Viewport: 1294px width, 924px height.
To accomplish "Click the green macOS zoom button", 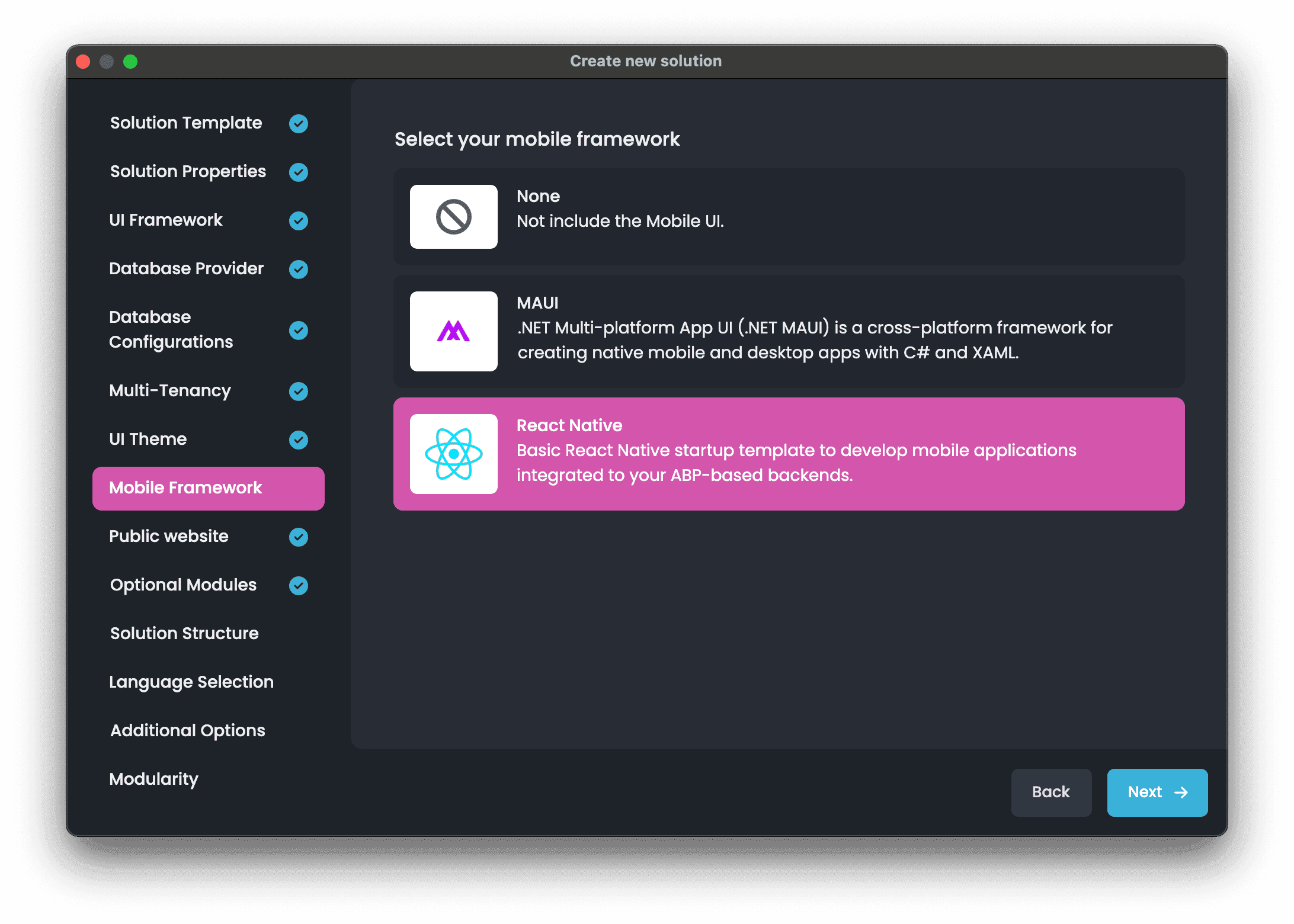I will click(x=130, y=62).
